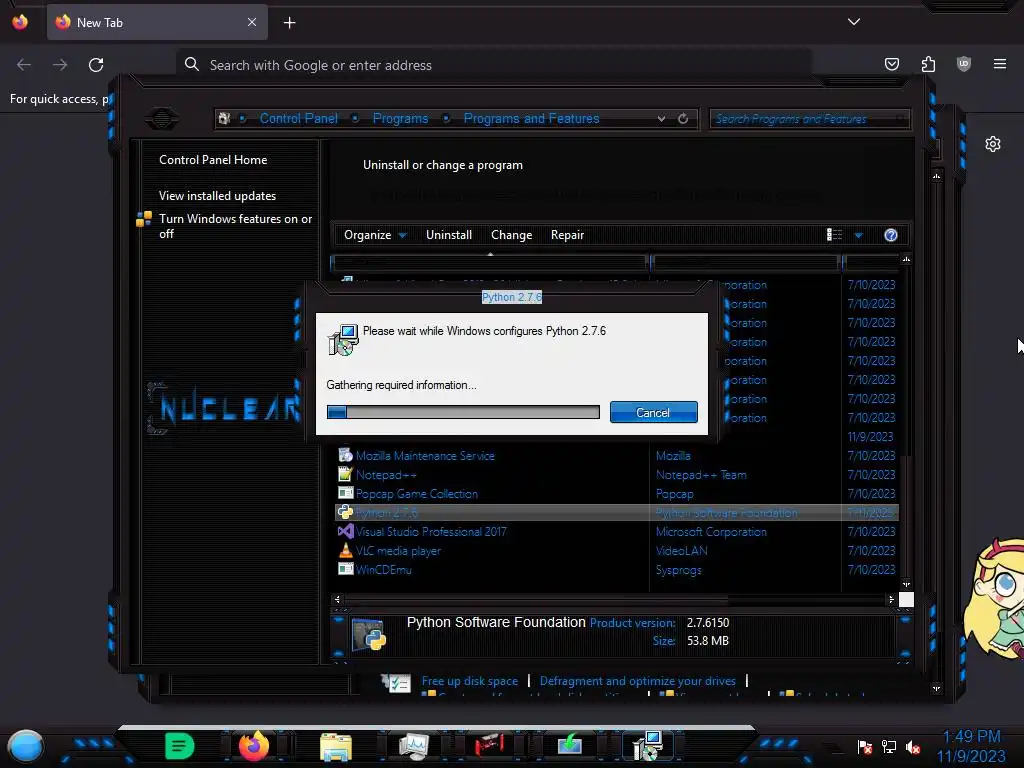
Task: Open Defragment and optimize your drives
Action: [637, 681]
